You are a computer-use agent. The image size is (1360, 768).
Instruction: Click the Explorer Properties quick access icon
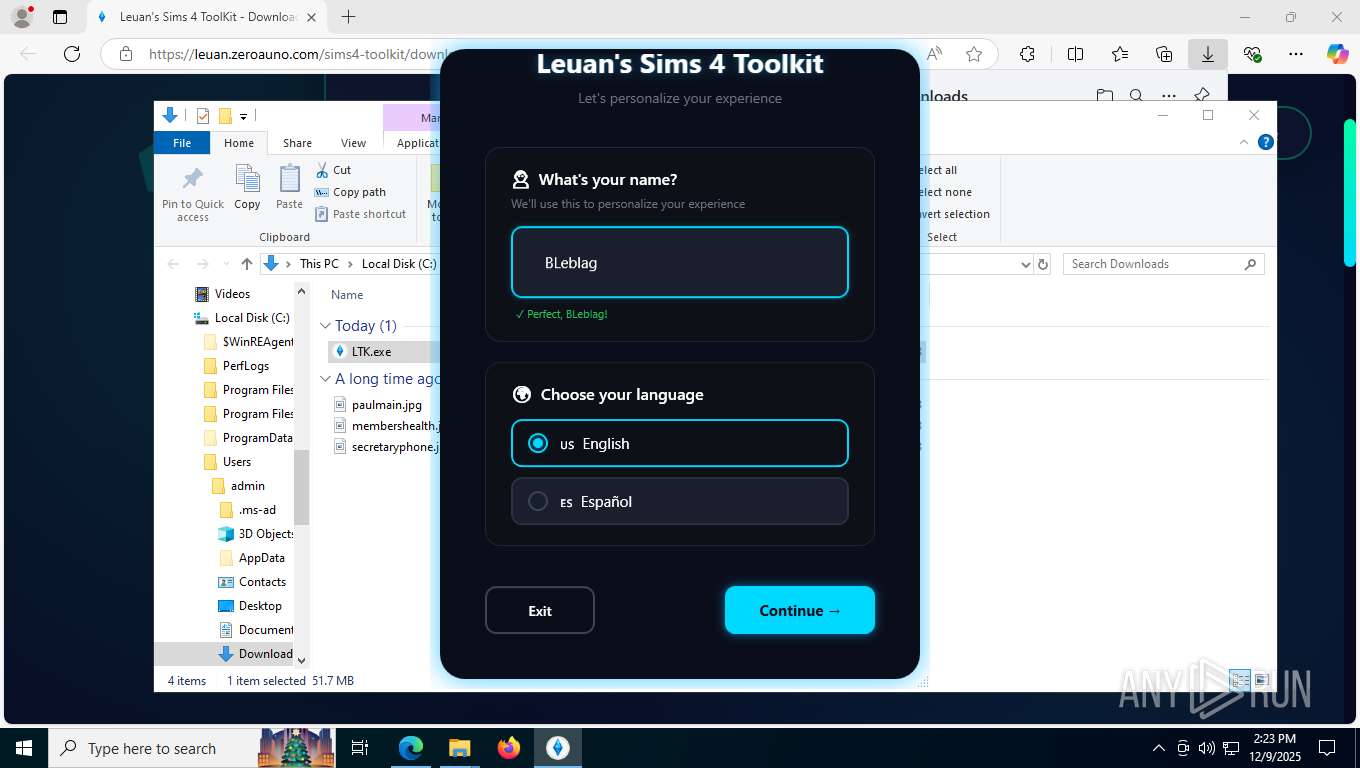coord(203,116)
